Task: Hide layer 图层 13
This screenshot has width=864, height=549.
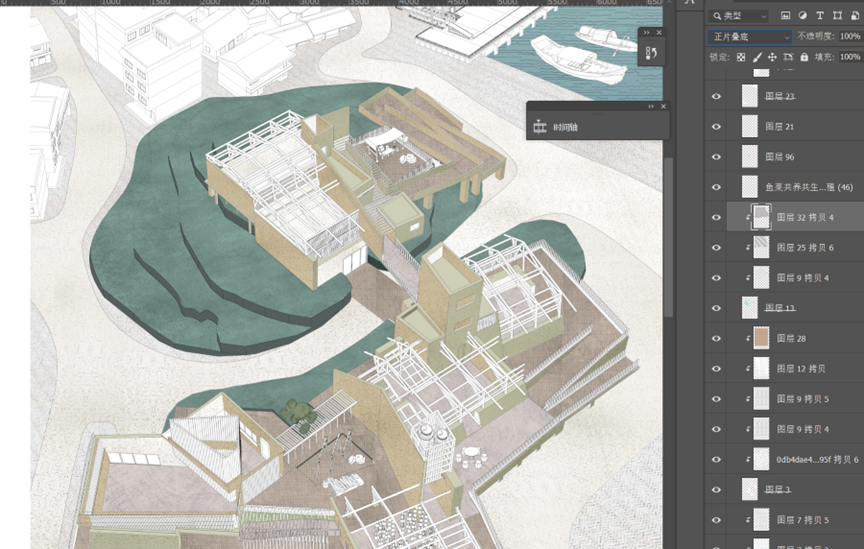Action: [716, 308]
